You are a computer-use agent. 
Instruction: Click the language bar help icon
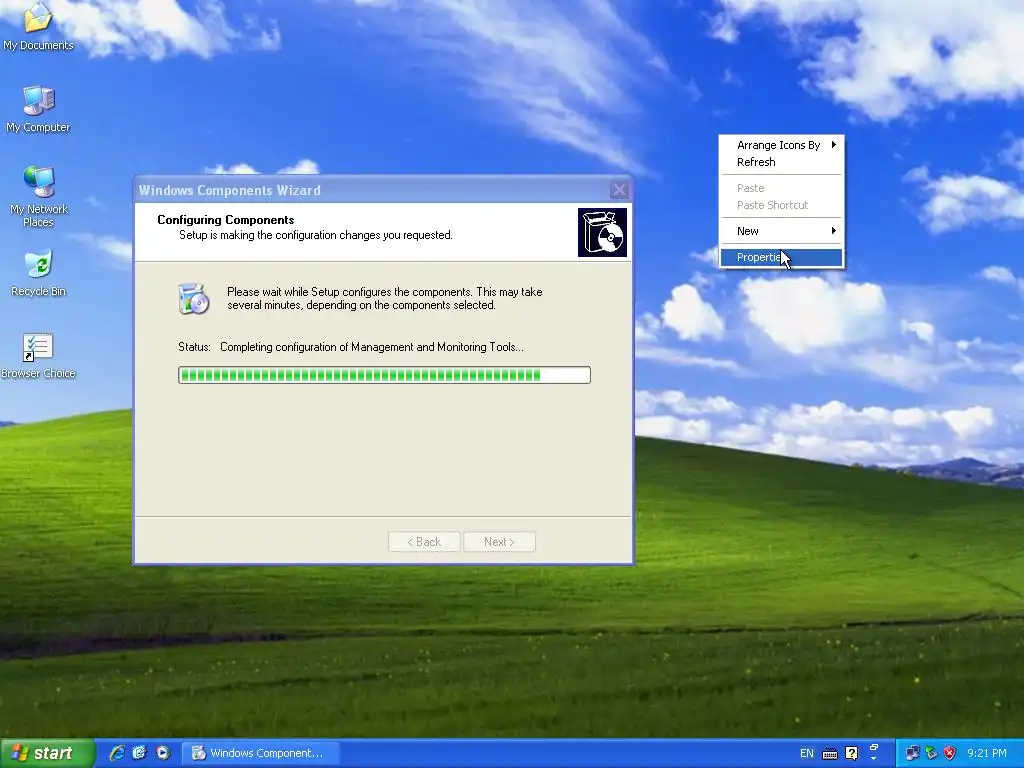pyautogui.click(x=851, y=753)
